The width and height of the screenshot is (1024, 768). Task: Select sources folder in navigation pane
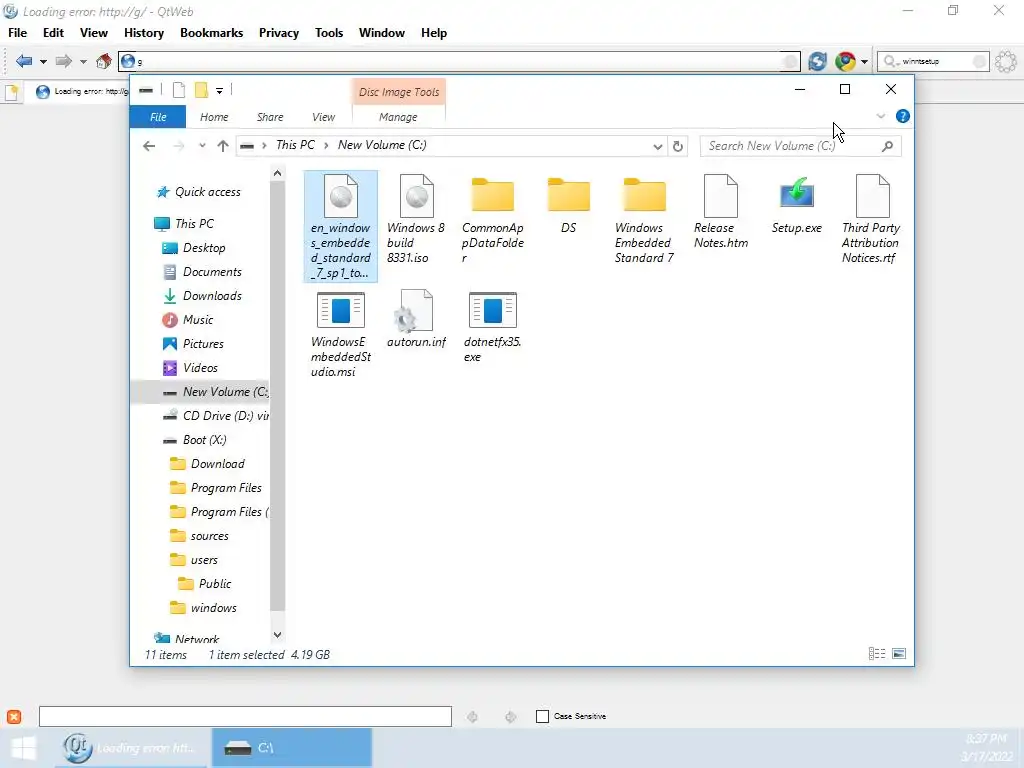[199, 536]
